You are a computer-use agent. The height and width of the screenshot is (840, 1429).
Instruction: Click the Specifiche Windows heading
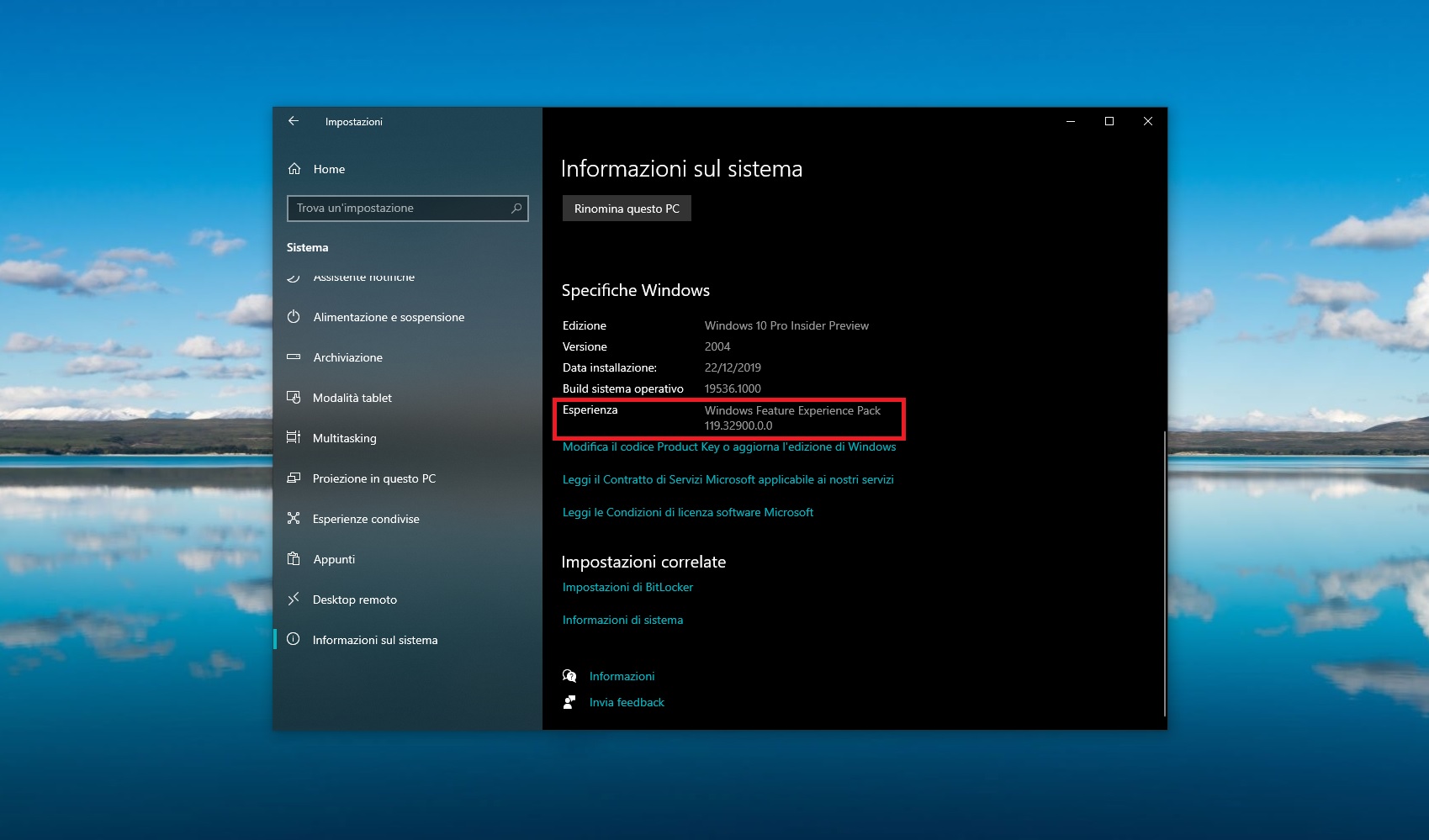(636, 290)
